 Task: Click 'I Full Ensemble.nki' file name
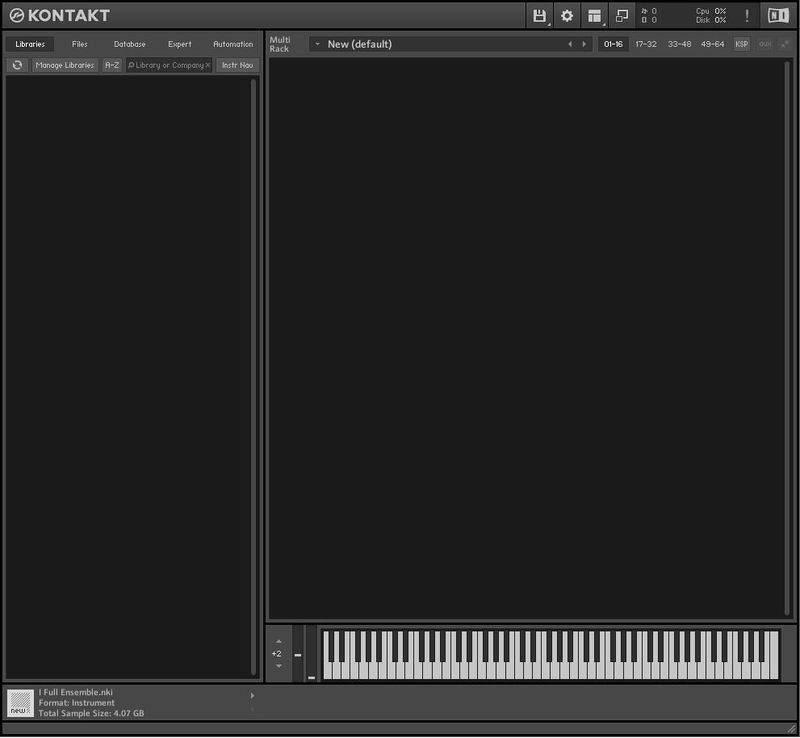[76, 693]
